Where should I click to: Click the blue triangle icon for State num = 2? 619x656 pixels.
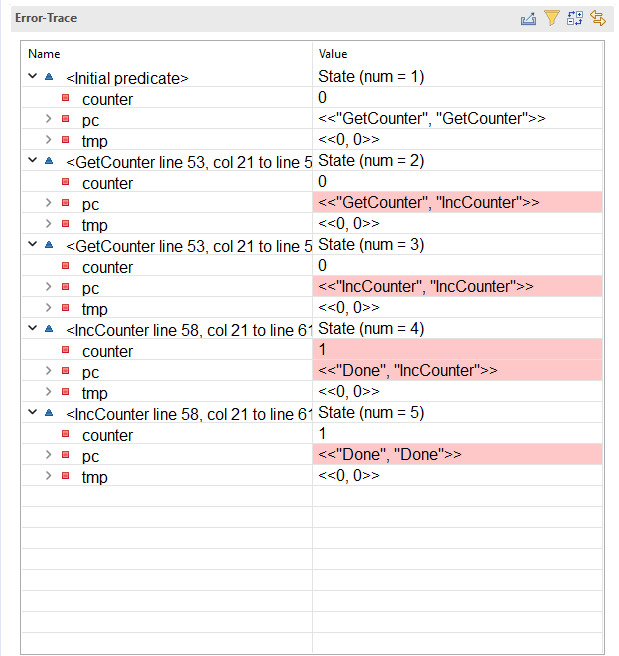[49, 161]
